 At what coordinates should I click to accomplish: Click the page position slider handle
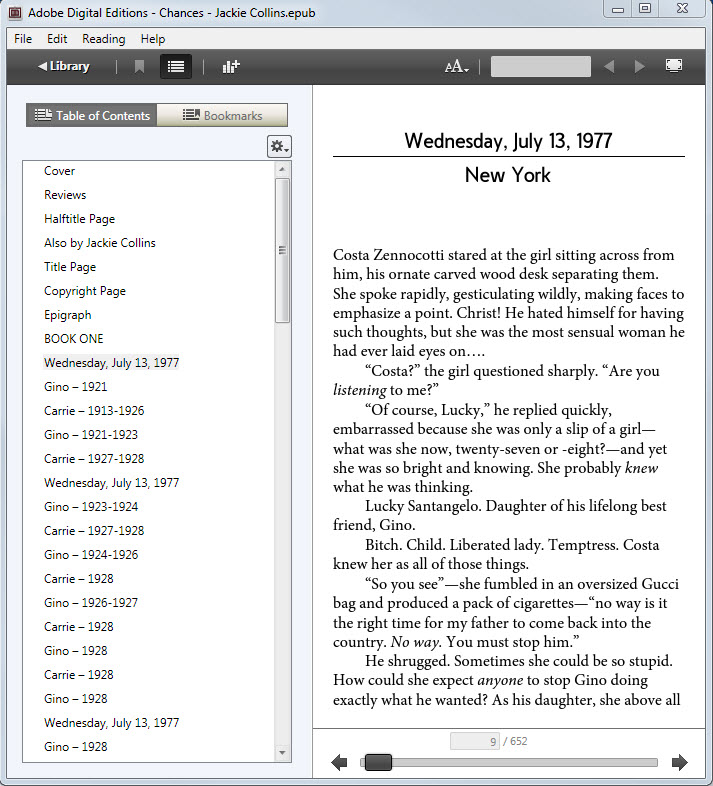(378, 763)
